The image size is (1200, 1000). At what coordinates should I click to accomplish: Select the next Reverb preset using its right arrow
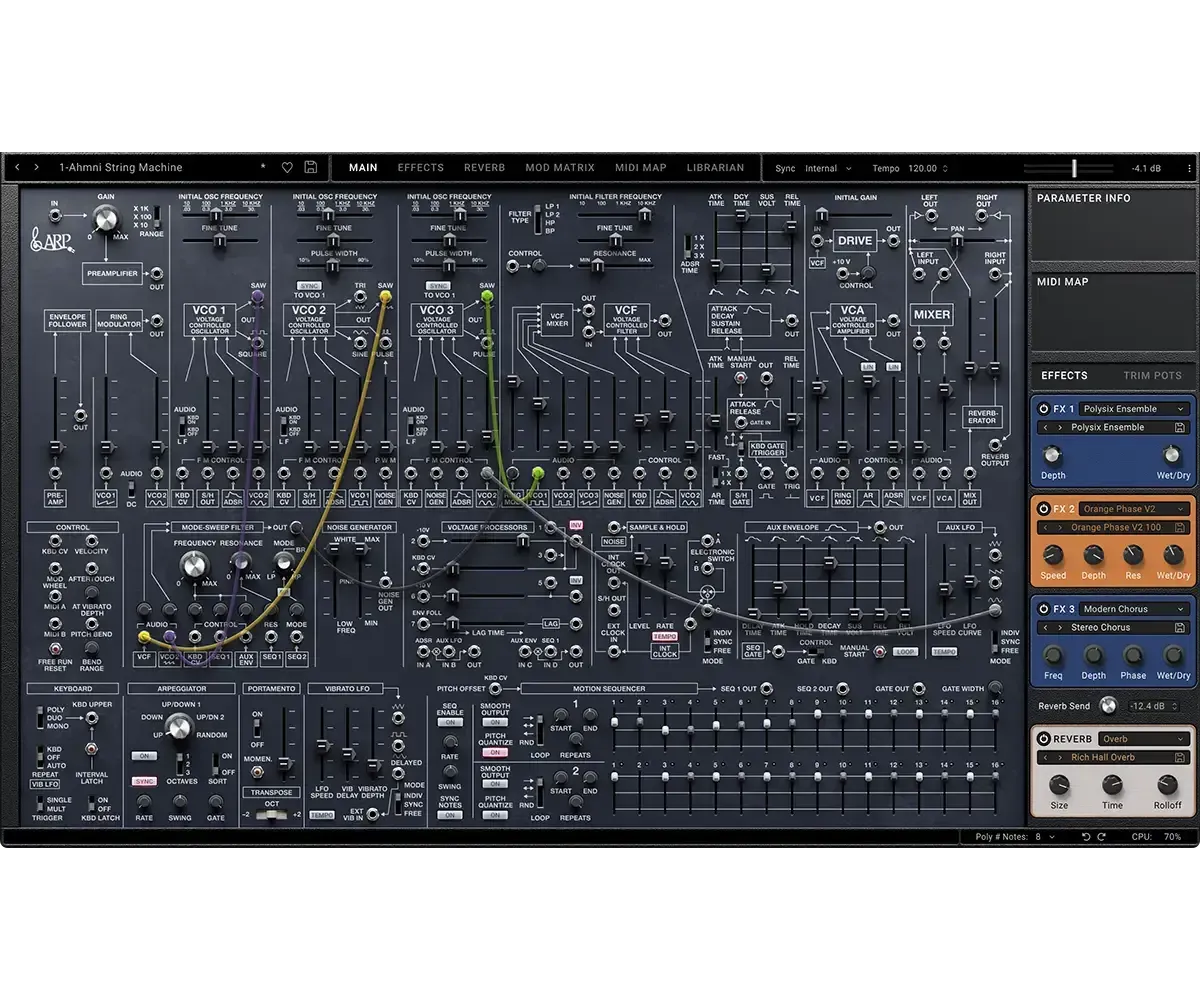click(1058, 757)
